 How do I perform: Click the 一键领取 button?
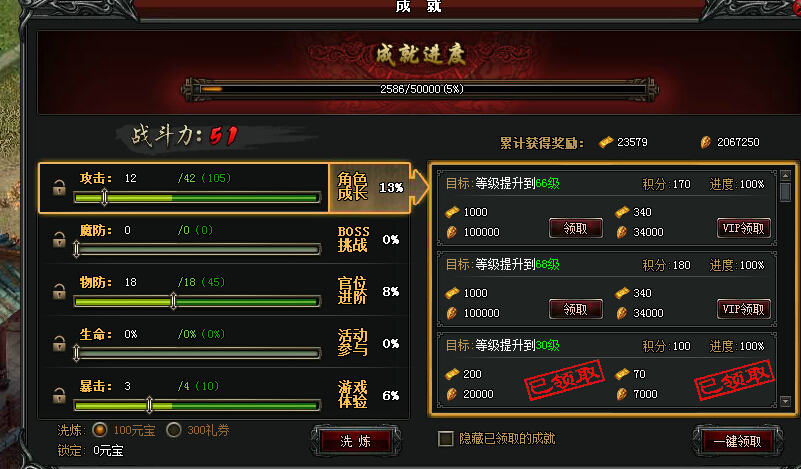[737, 441]
